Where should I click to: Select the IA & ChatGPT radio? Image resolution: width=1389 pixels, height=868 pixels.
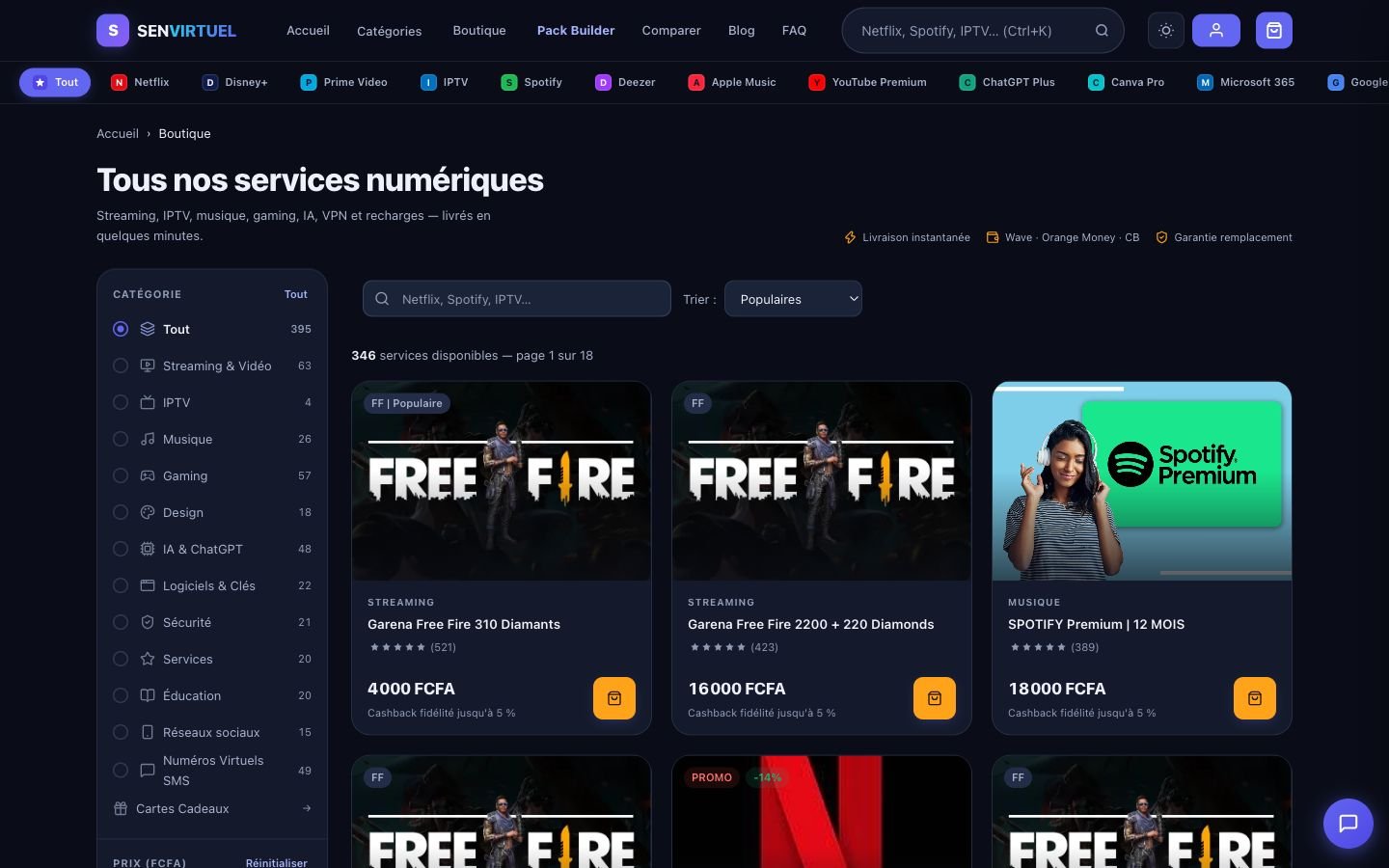coord(121,549)
